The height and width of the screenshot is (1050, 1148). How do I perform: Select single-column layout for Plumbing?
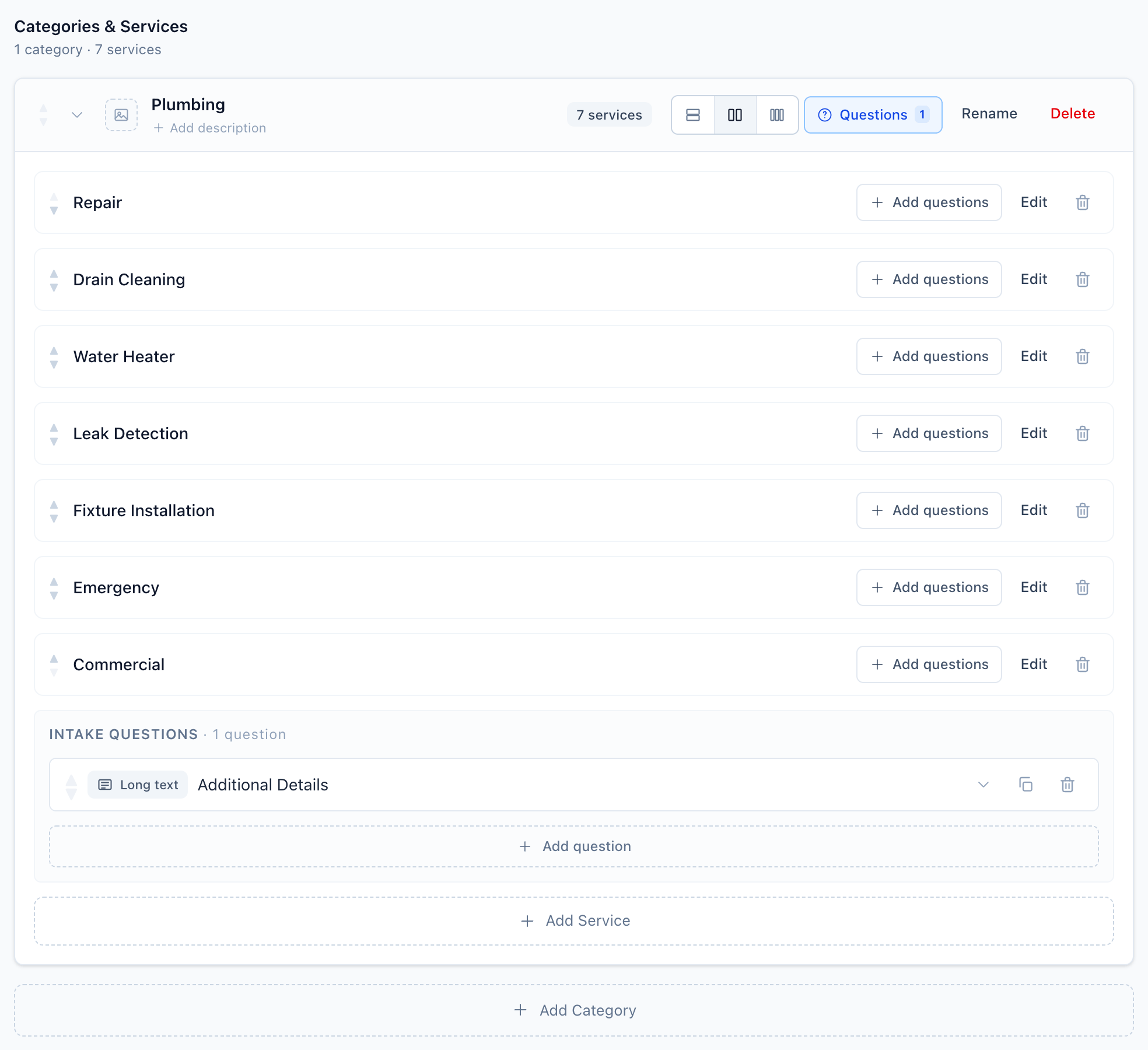(693, 115)
